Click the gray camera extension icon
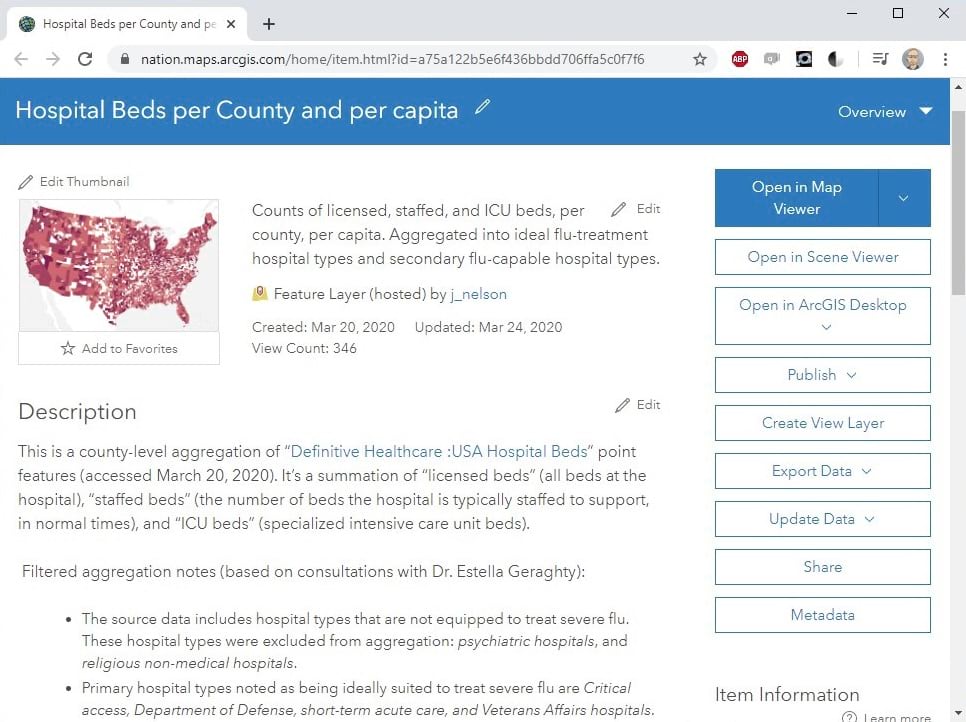 point(771,59)
